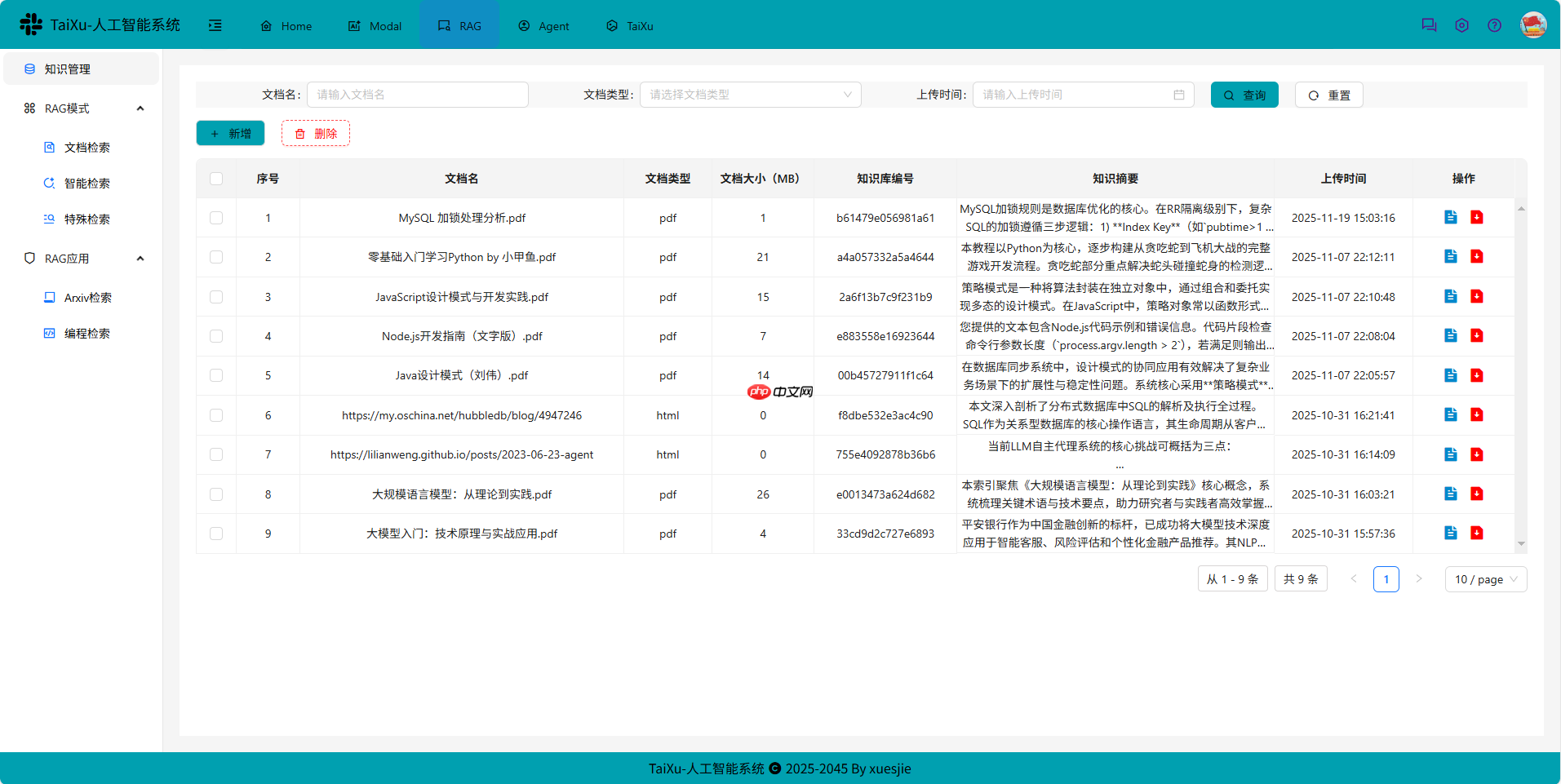The image size is (1561, 784).
Task: Collapse the RAG模式 section
Action: [x=140, y=108]
